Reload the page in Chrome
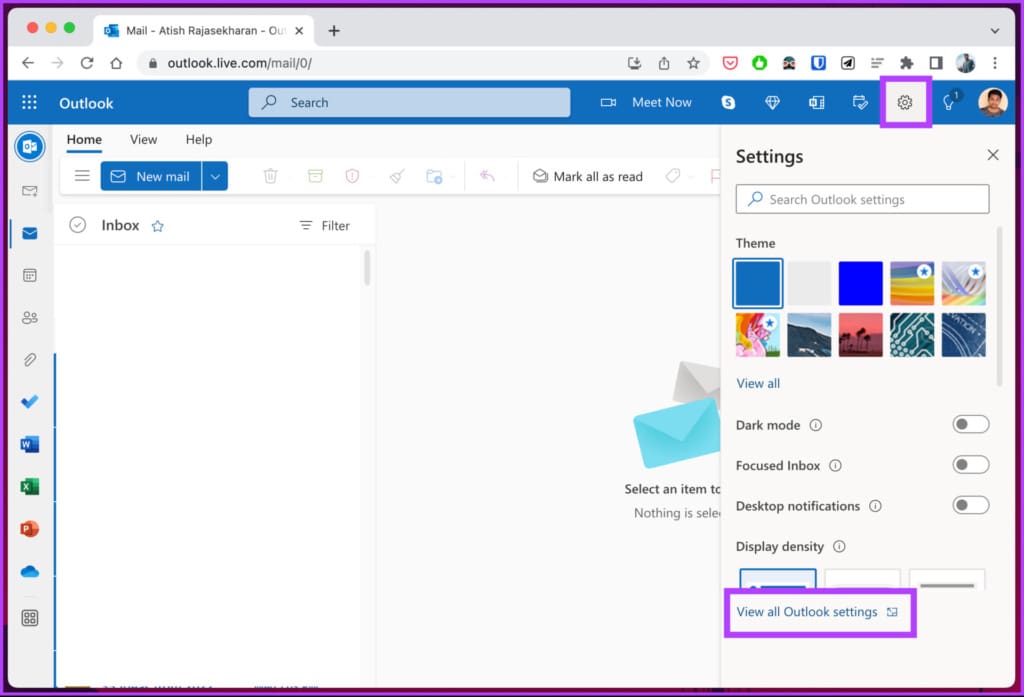 pos(86,63)
